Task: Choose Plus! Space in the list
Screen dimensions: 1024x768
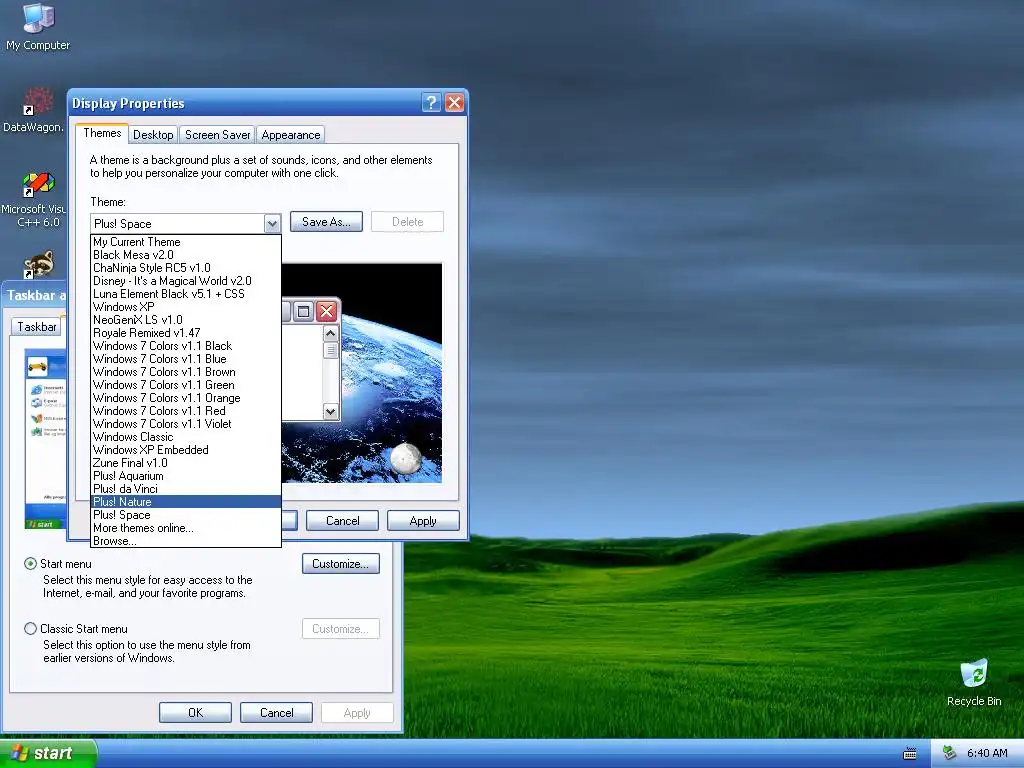Action: point(185,515)
